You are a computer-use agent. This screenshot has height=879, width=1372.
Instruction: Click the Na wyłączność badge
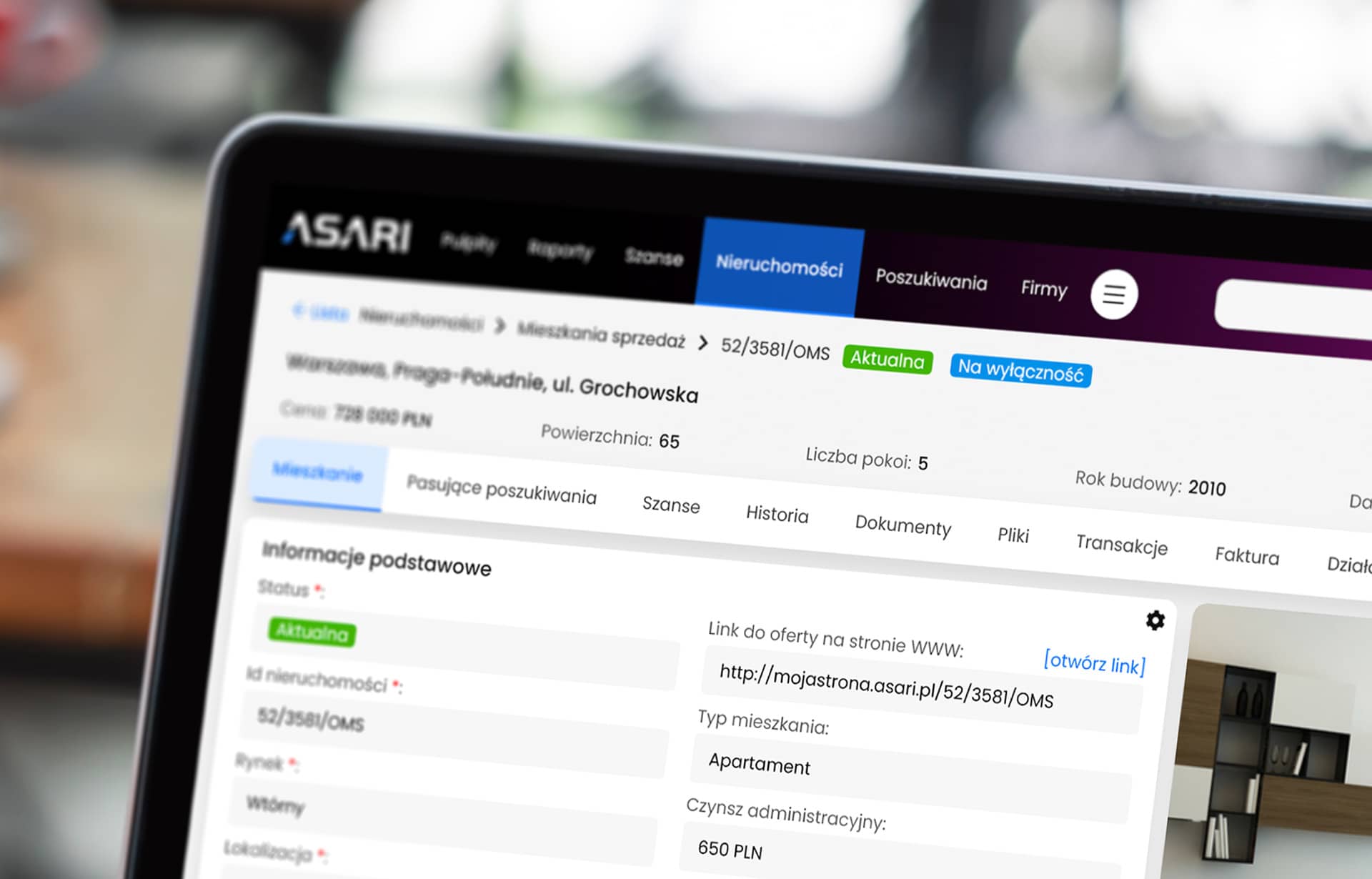pyautogui.click(x=1020, y=370)
